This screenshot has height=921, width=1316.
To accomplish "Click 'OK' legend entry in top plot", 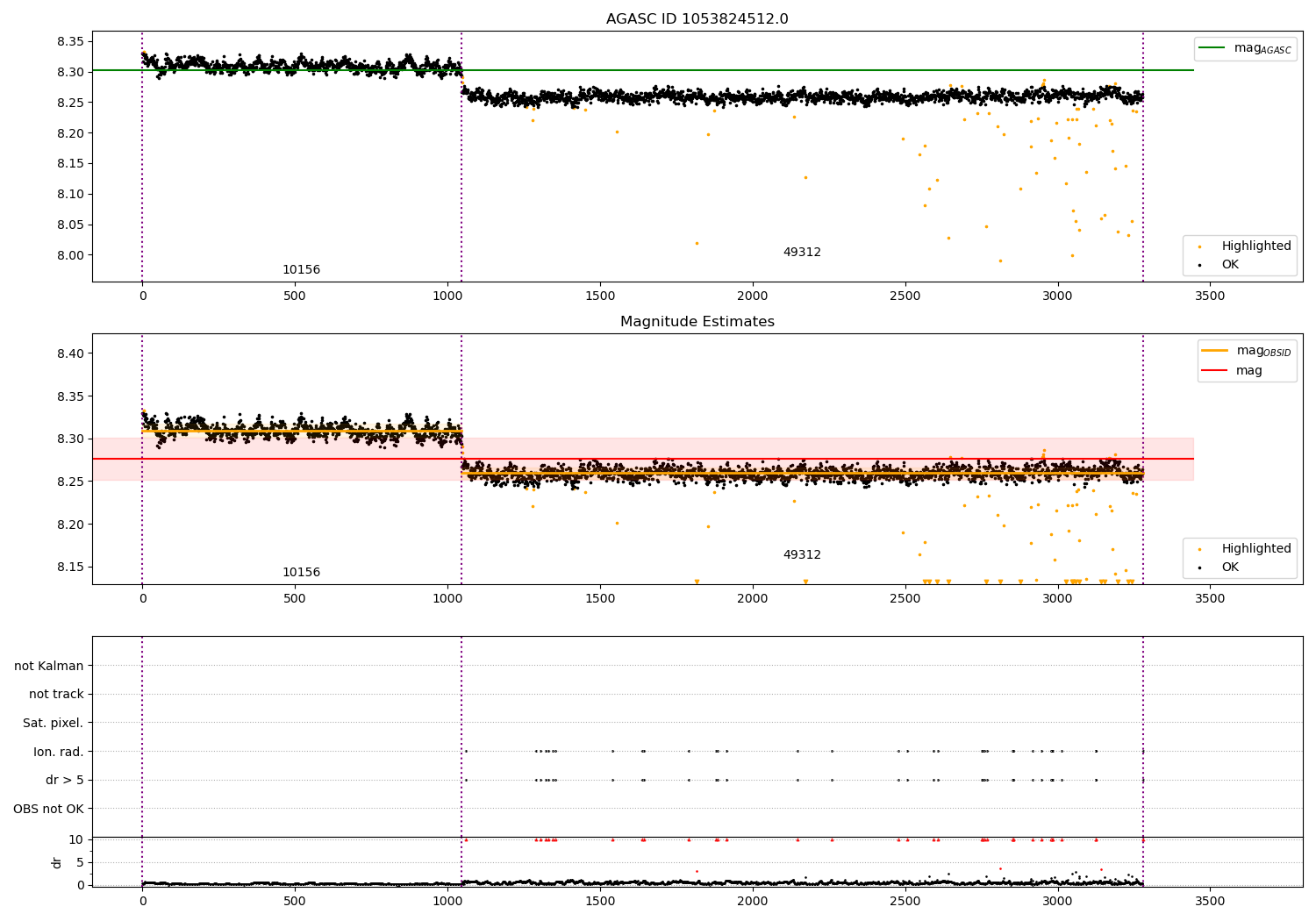I will (x=1230, y=264).
